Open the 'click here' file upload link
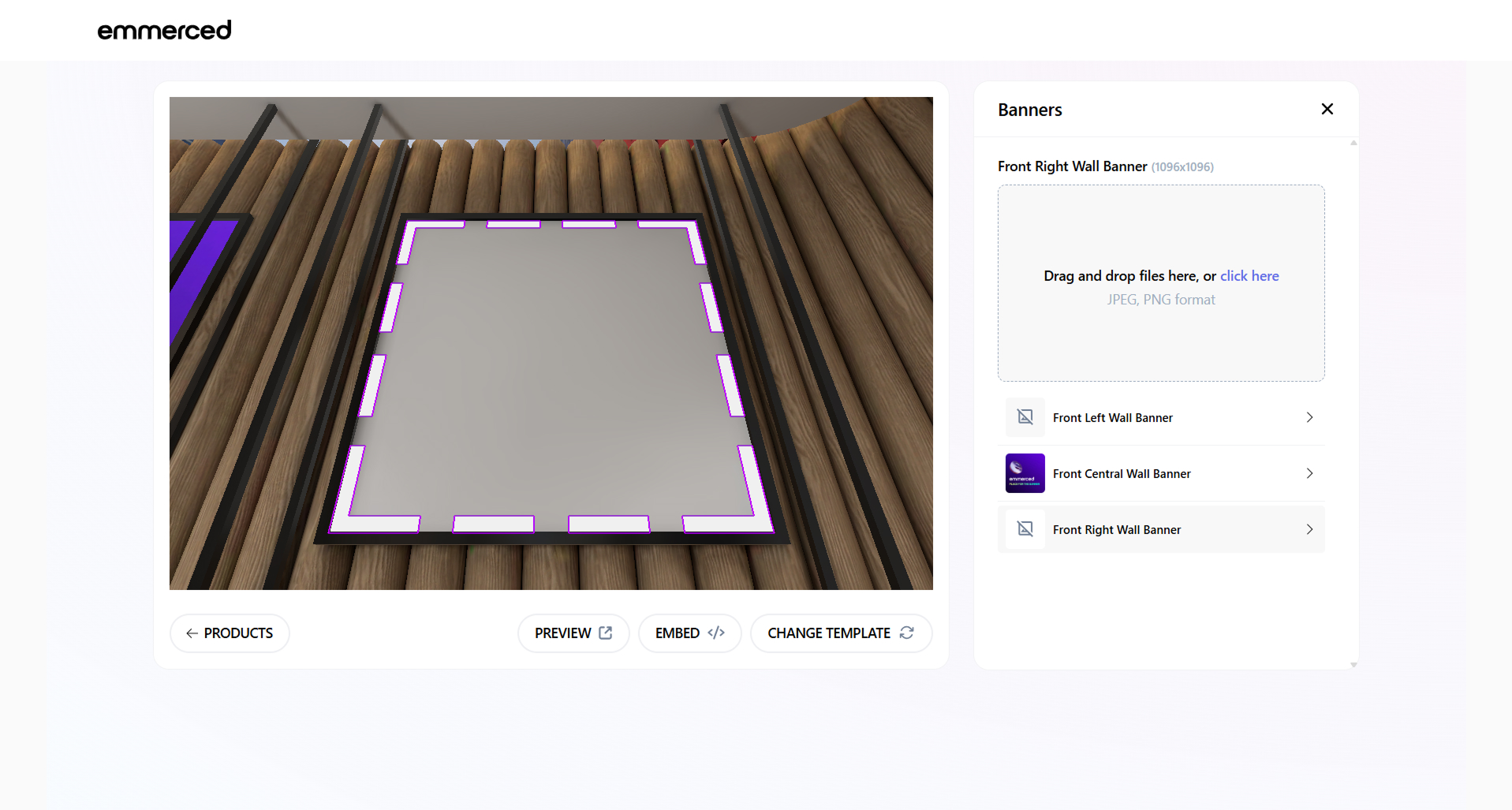The width and height of the screenshot is (1512, 810). click(1249, 276)
